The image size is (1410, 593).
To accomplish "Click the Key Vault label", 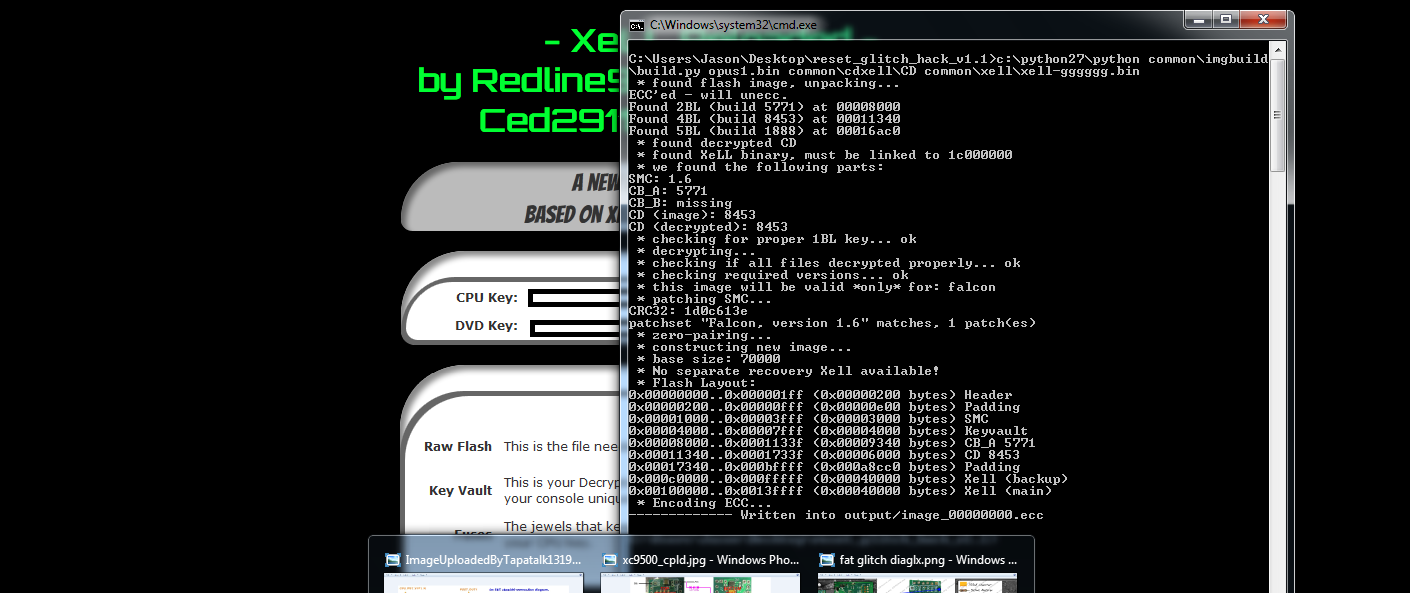I will tap(460, 491).
